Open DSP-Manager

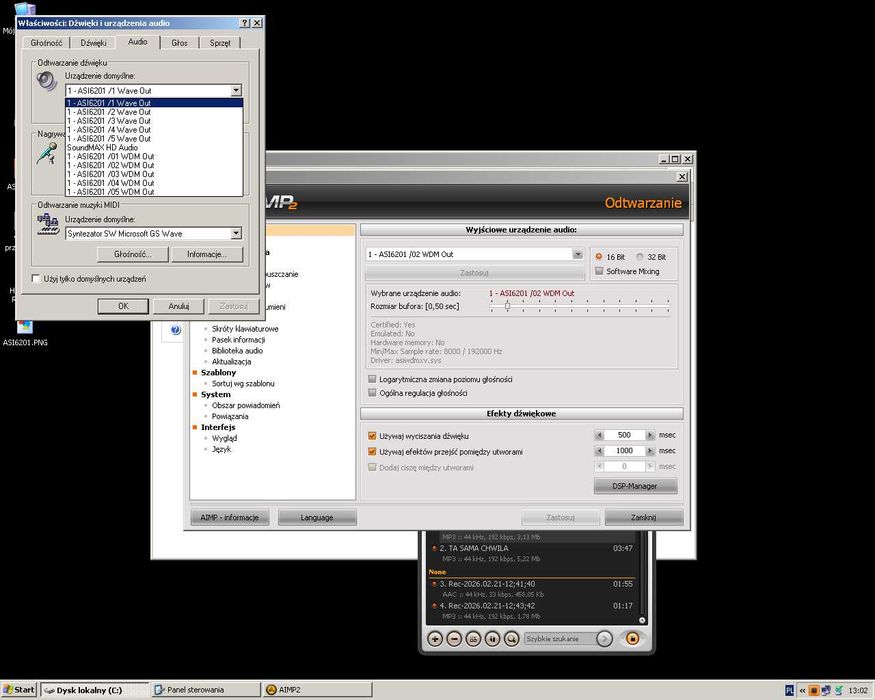[636, 486]
